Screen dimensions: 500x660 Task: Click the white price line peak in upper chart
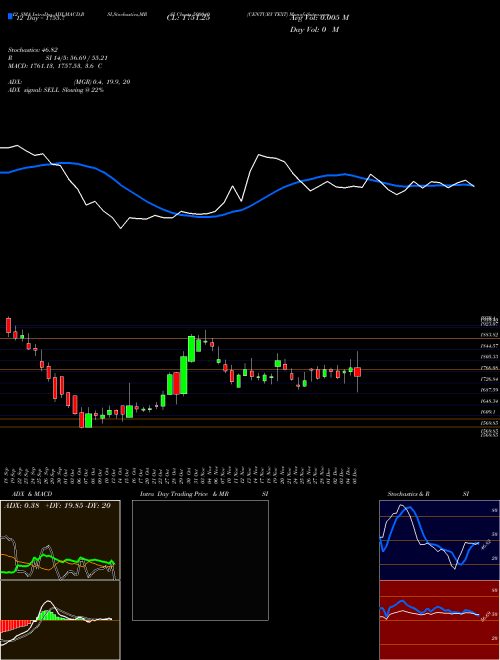(x=259, y=155)
